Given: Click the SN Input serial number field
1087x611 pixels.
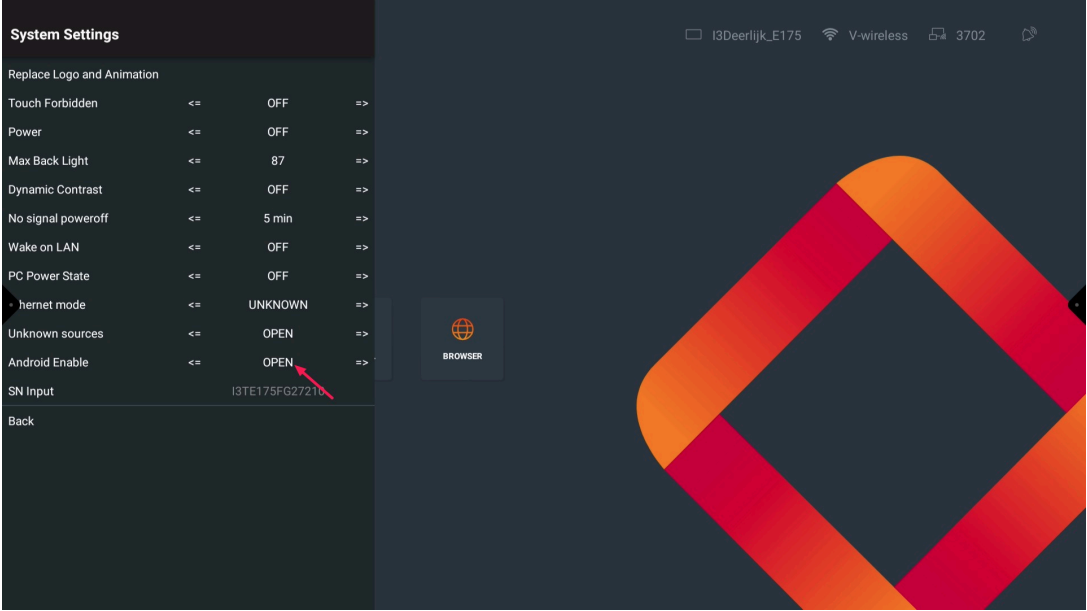Looking at the screenshot, I should click(x=278, y=392).
